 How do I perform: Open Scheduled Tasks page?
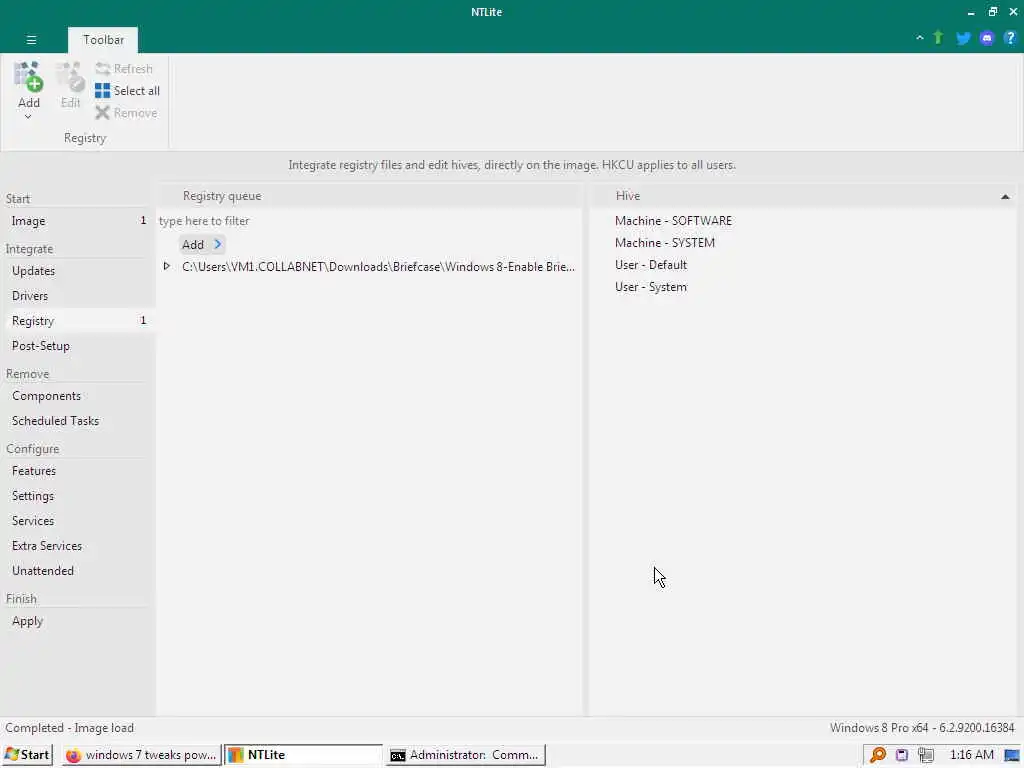point(78,421)
